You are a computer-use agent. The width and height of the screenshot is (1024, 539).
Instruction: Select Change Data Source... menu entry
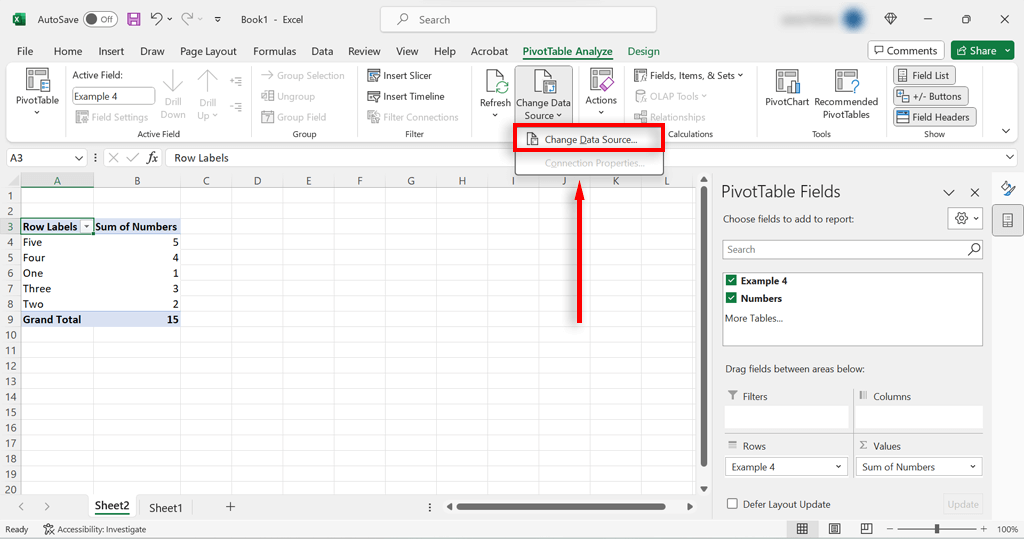pos(589,139)
